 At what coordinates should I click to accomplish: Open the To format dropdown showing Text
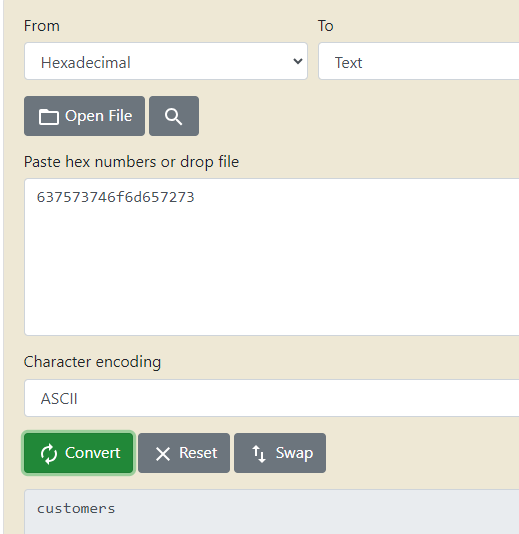(419, 61)
